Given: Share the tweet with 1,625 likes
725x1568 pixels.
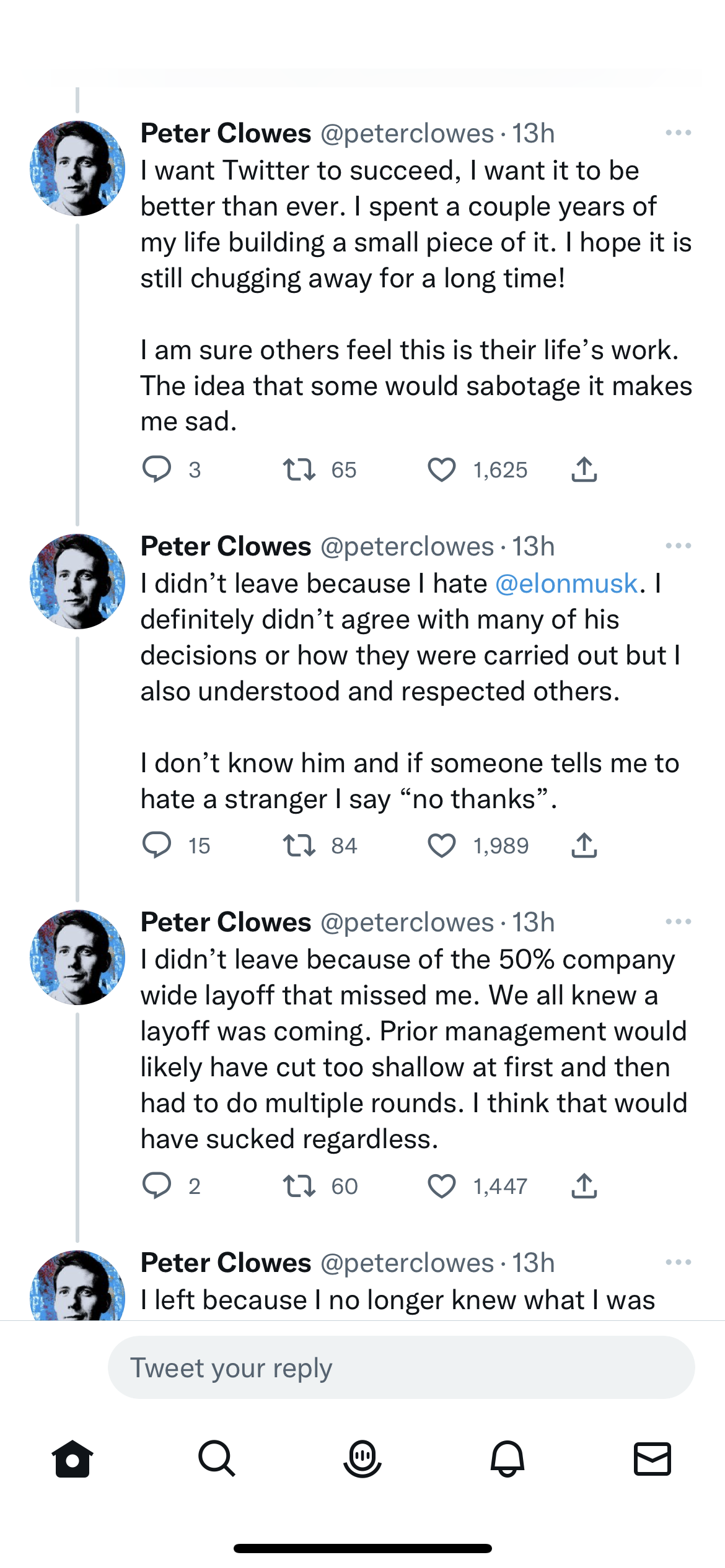Looking at the screenshot, I should tap(584, 470).
